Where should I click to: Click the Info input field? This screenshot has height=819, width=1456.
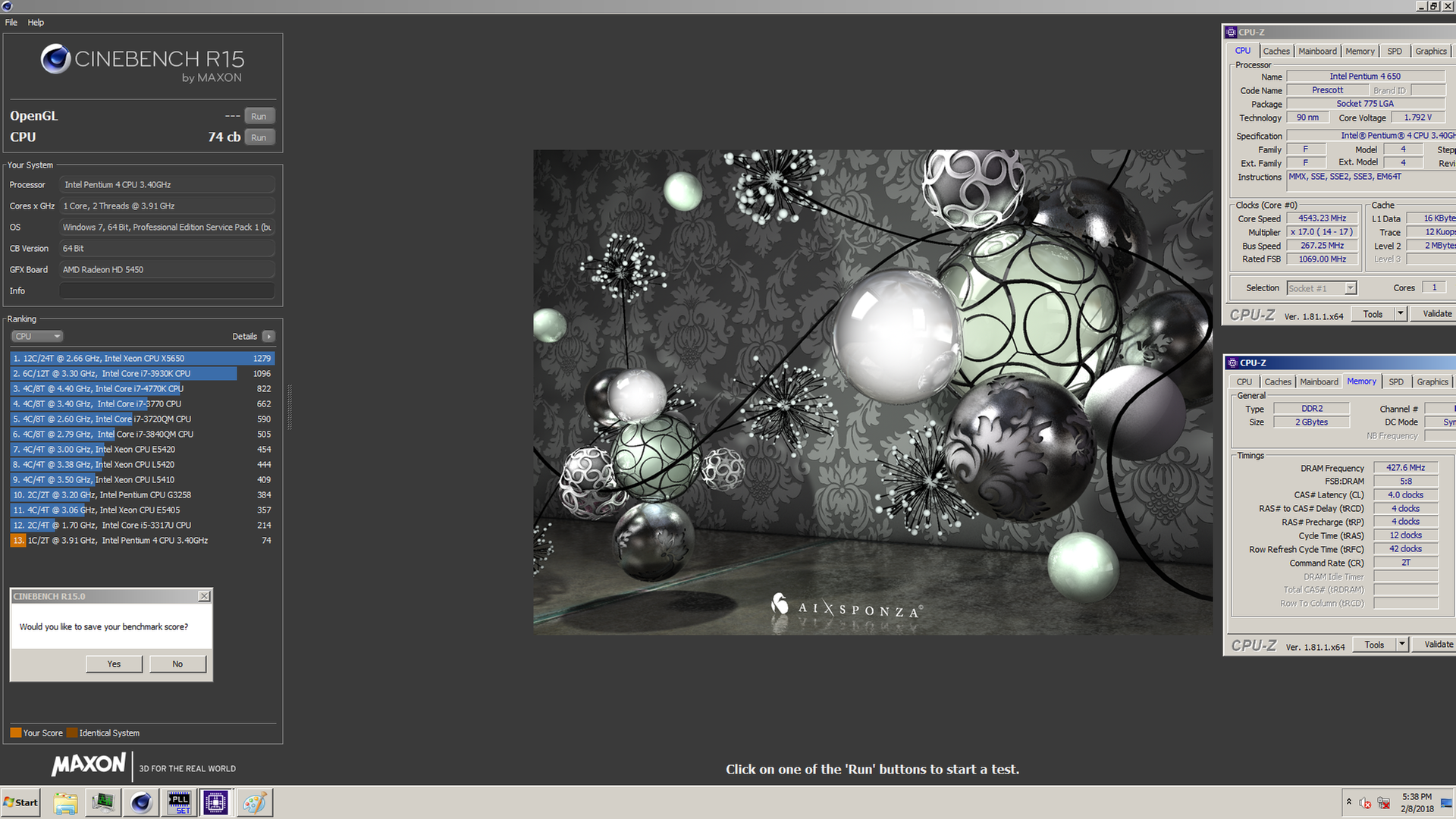[167, 290]
